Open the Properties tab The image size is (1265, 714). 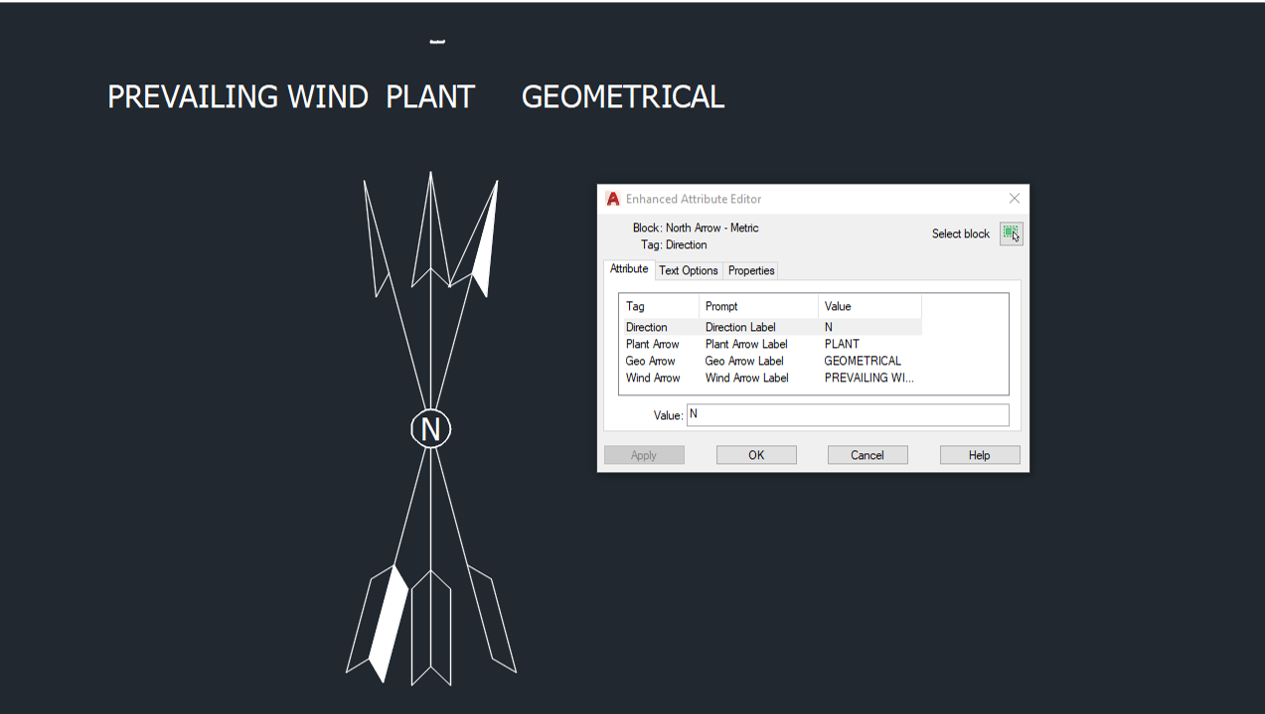pos(751,271)
